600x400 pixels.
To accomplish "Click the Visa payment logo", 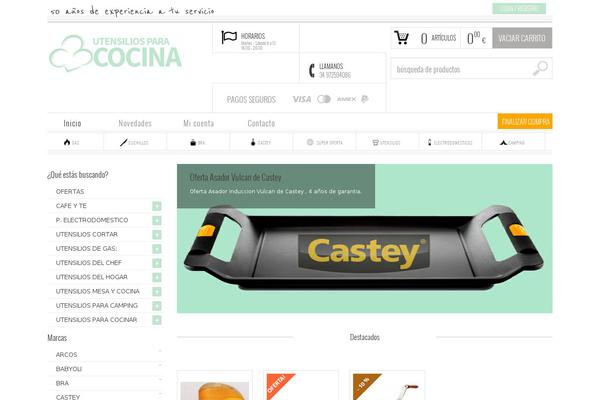I will point(302,99).
